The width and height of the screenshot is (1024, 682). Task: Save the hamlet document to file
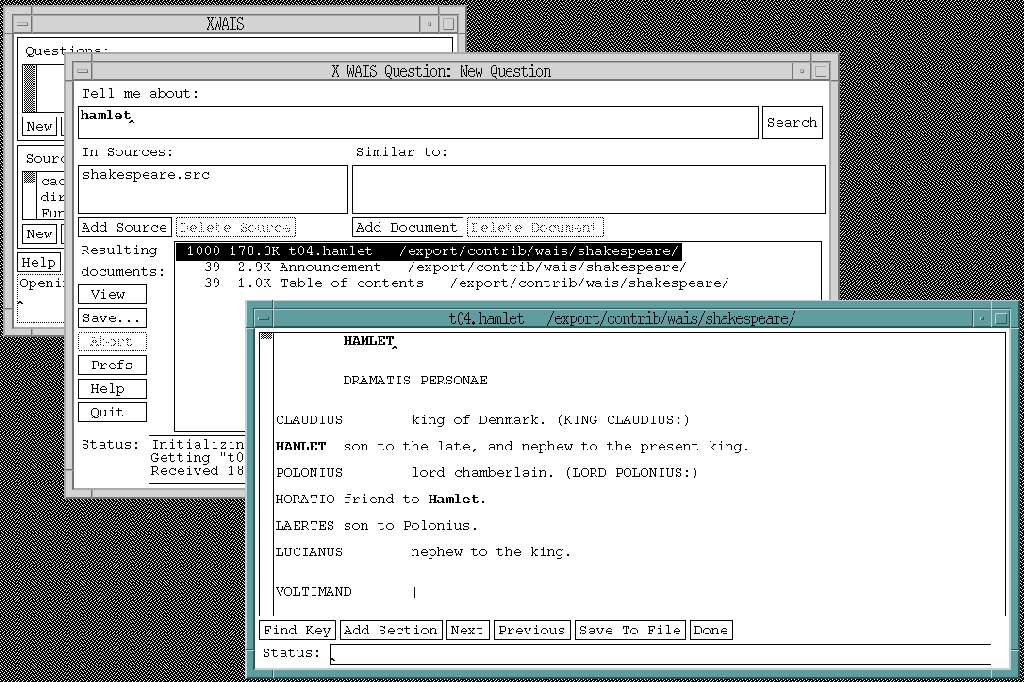coord(630,630)
